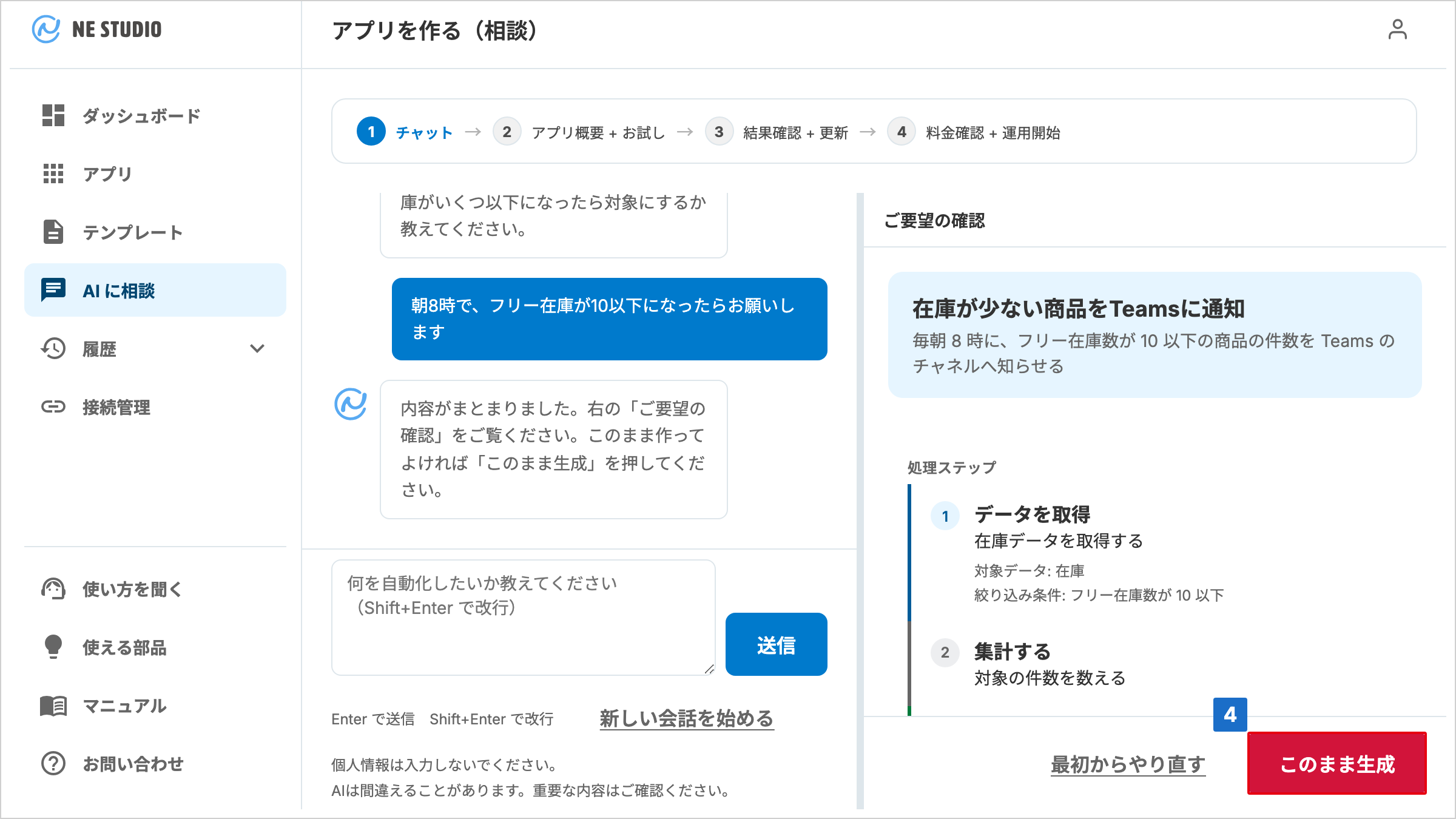
Task: Select step 4 料金確認 + 運用開始
Action: [974, 132]
